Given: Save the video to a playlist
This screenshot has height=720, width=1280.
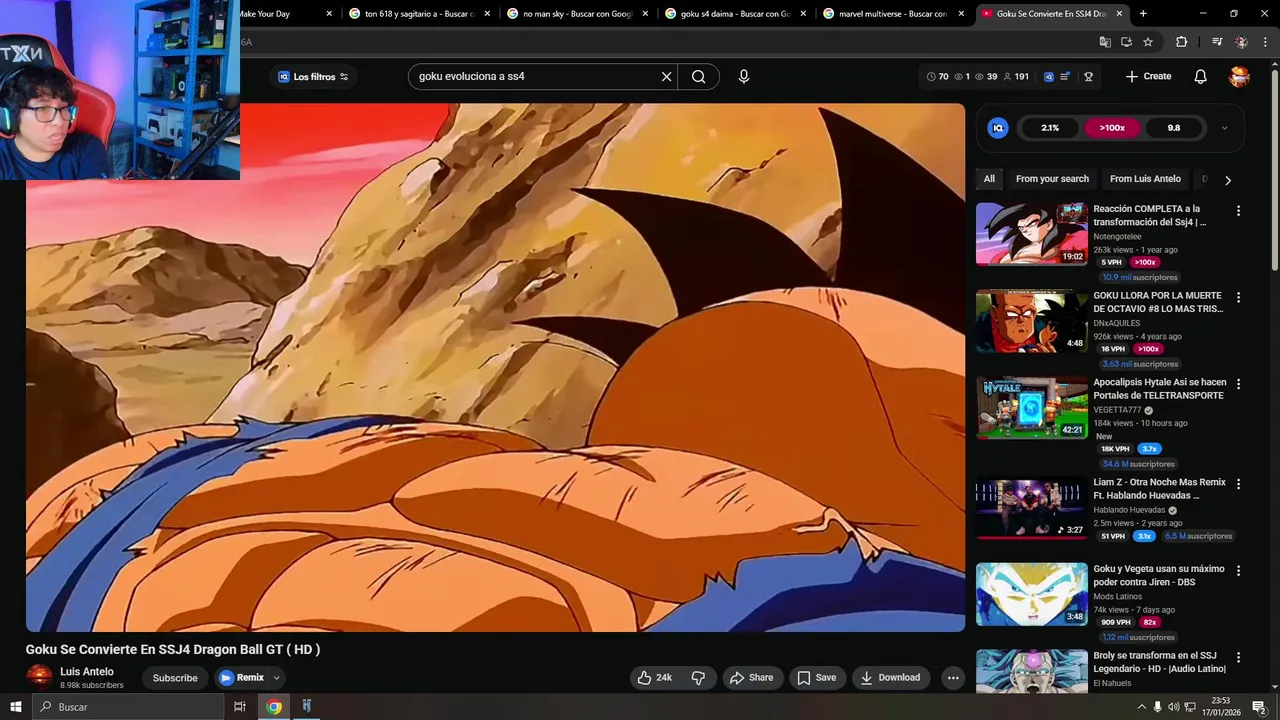Looking at the screenshot, I should [x=816, y=678].
